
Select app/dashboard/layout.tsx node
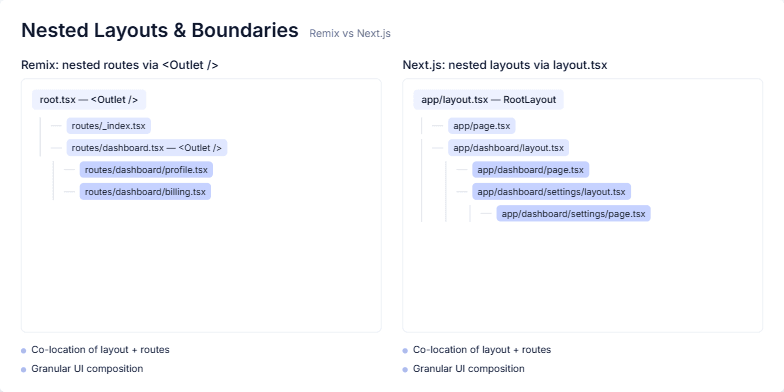point(508,148)
